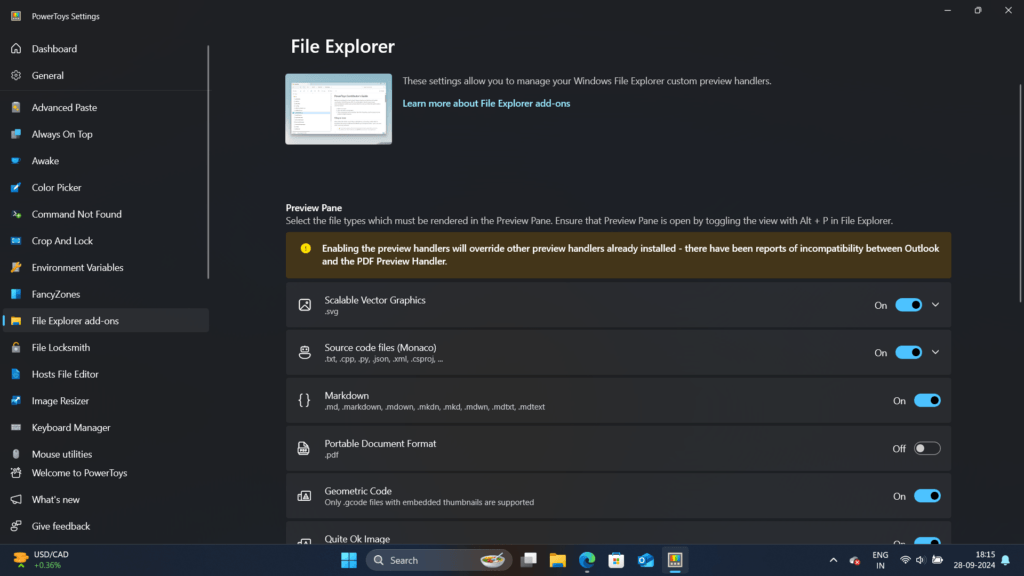Open the notification bell in taskbar
Image resolution: width=1024 pixels, height=576 pixels.
[1006, 560]
